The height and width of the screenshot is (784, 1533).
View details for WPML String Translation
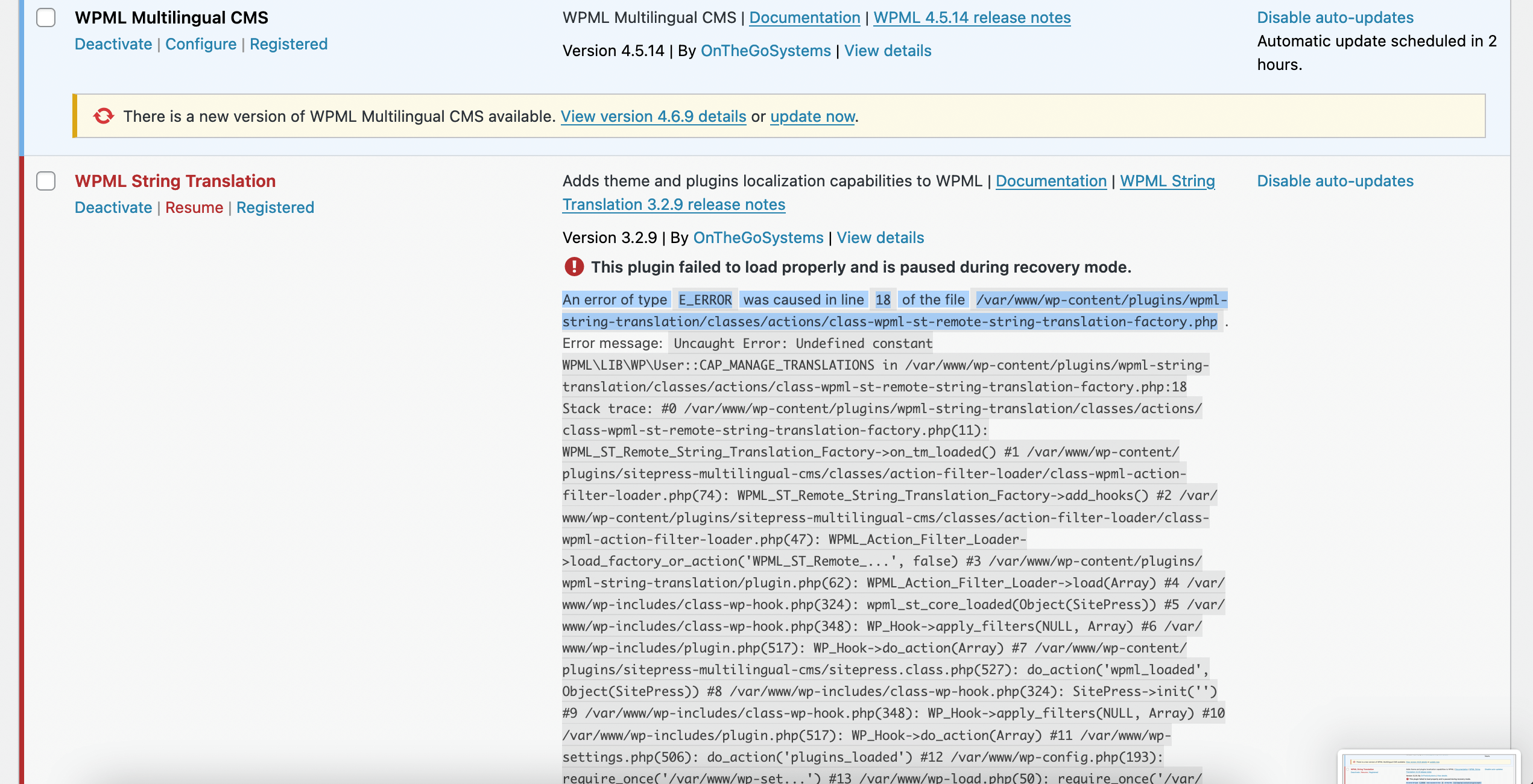click(880, 238)
